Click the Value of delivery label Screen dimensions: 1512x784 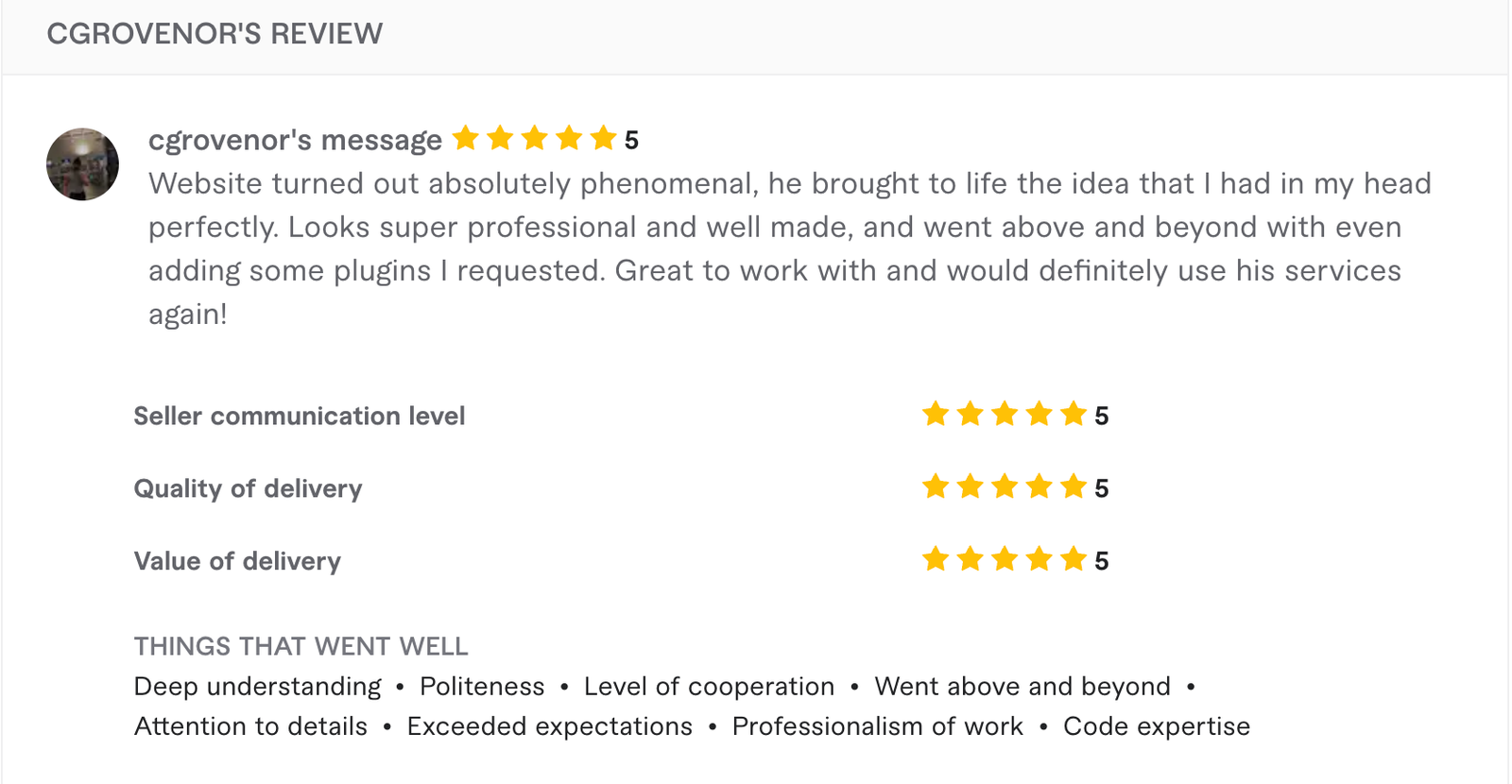(237, 561)
